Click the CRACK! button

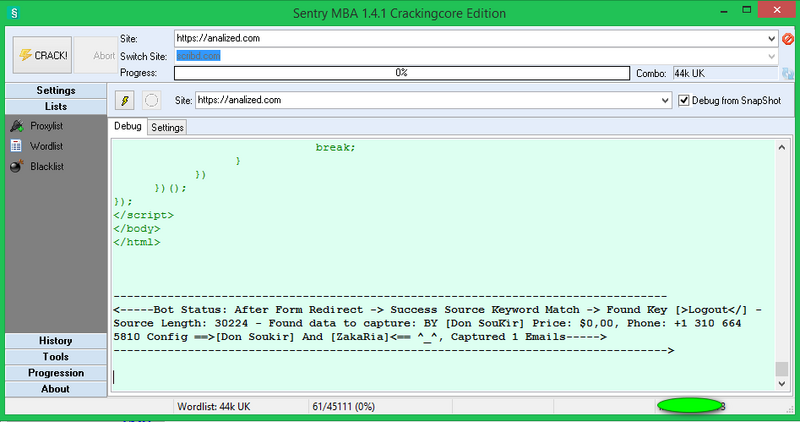[42, 55]
